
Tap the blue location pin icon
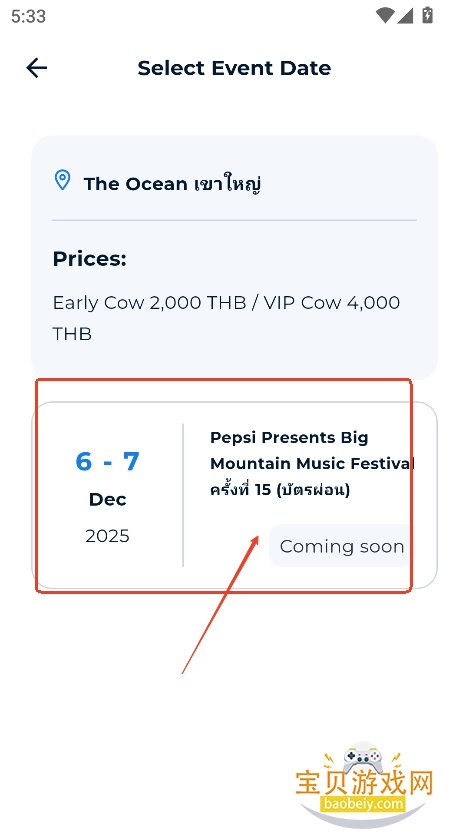pos(63,180)
